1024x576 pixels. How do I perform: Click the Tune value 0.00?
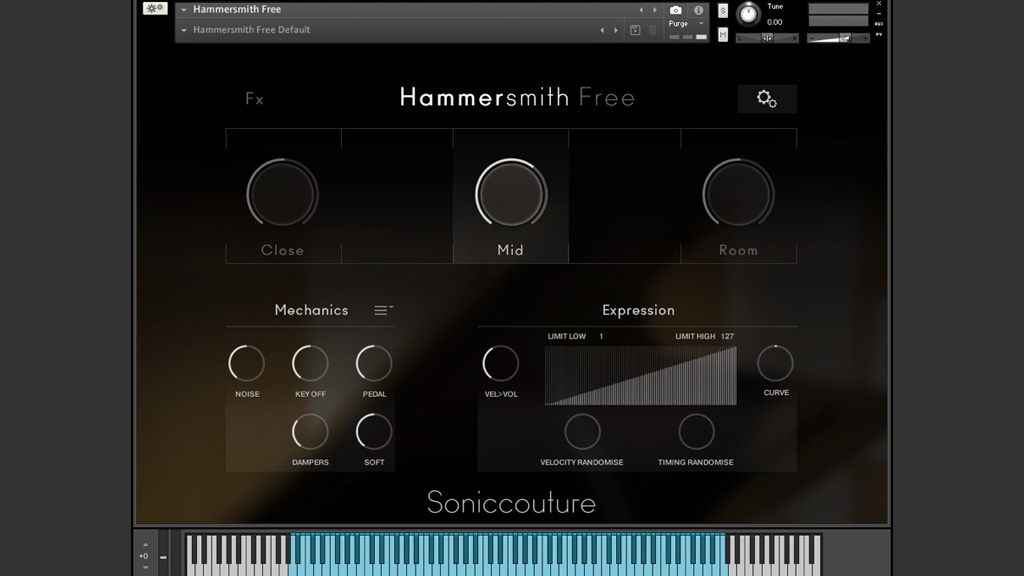(775, 22)
